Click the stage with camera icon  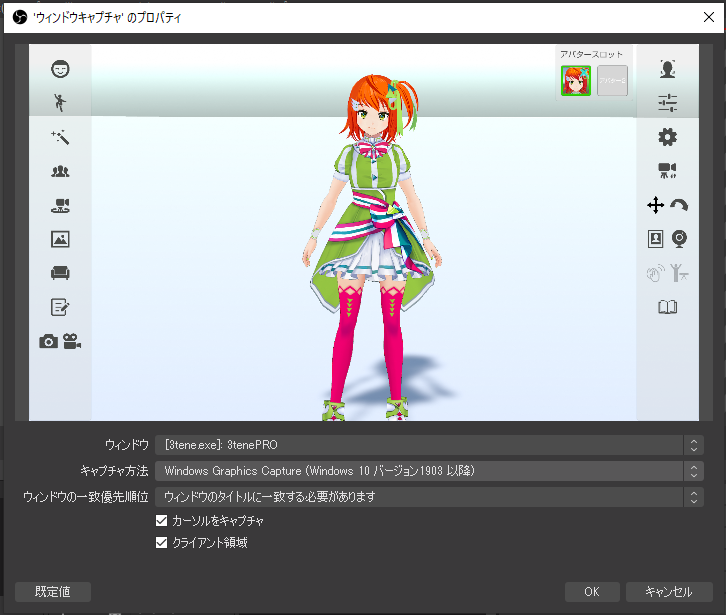60,205
